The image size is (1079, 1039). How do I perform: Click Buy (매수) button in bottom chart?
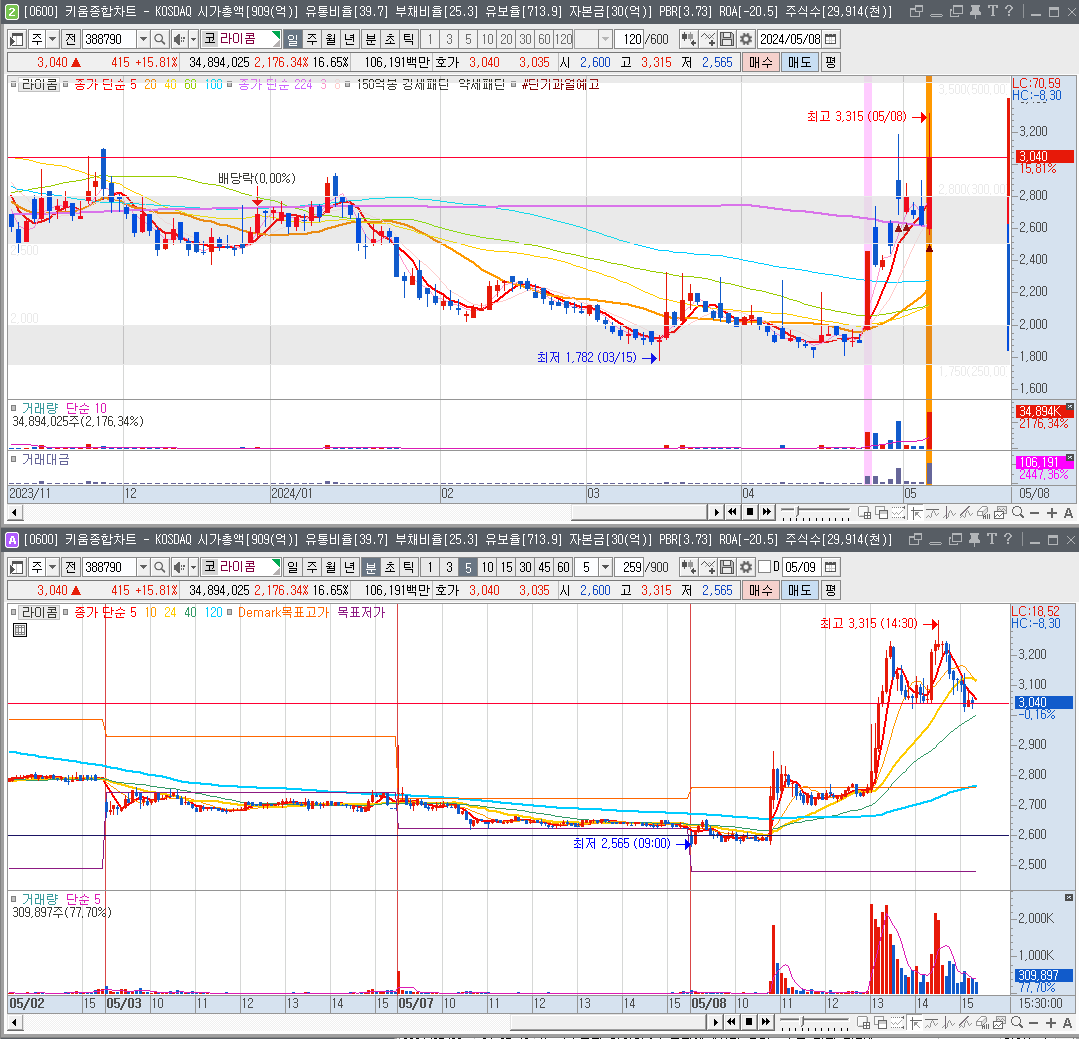[x=760, y=590]
